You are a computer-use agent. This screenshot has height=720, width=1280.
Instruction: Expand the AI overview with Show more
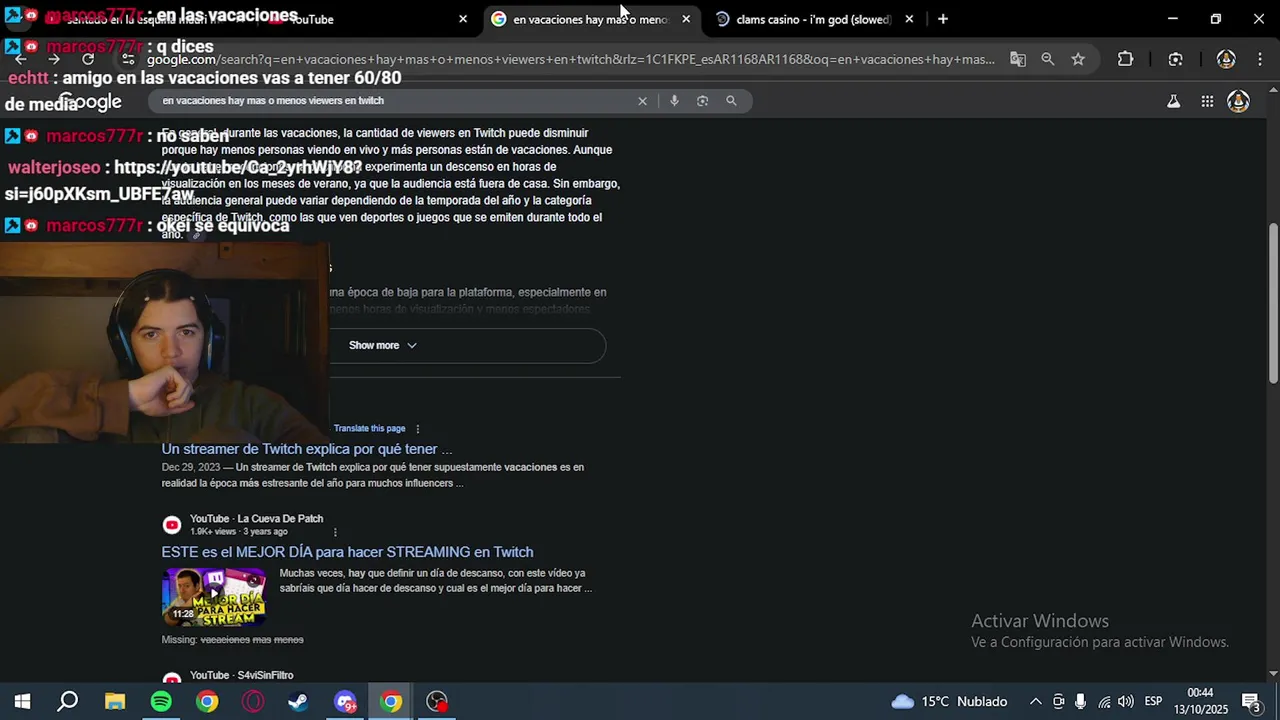(x=383, y=345)
